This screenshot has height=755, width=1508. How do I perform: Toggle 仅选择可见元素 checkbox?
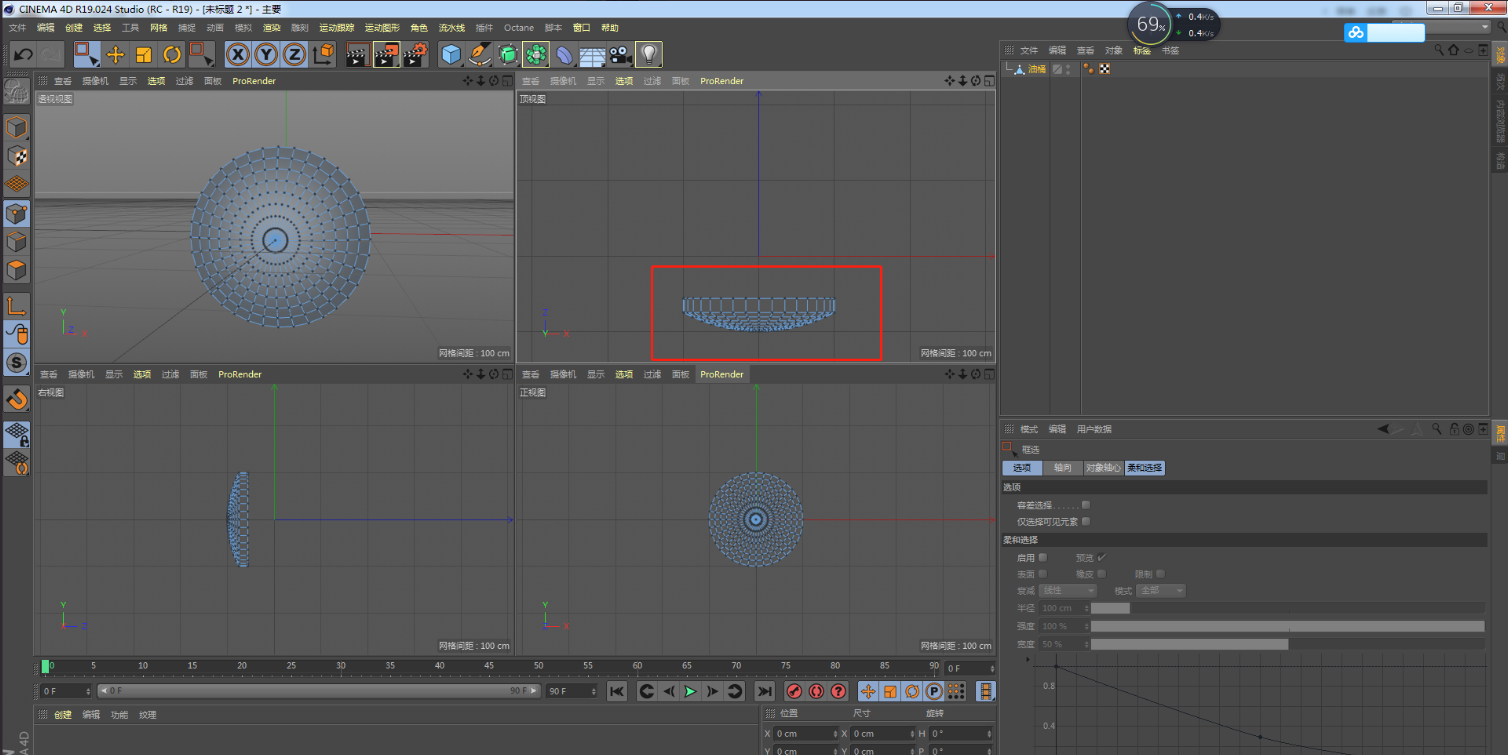[x=1086, y=521]
